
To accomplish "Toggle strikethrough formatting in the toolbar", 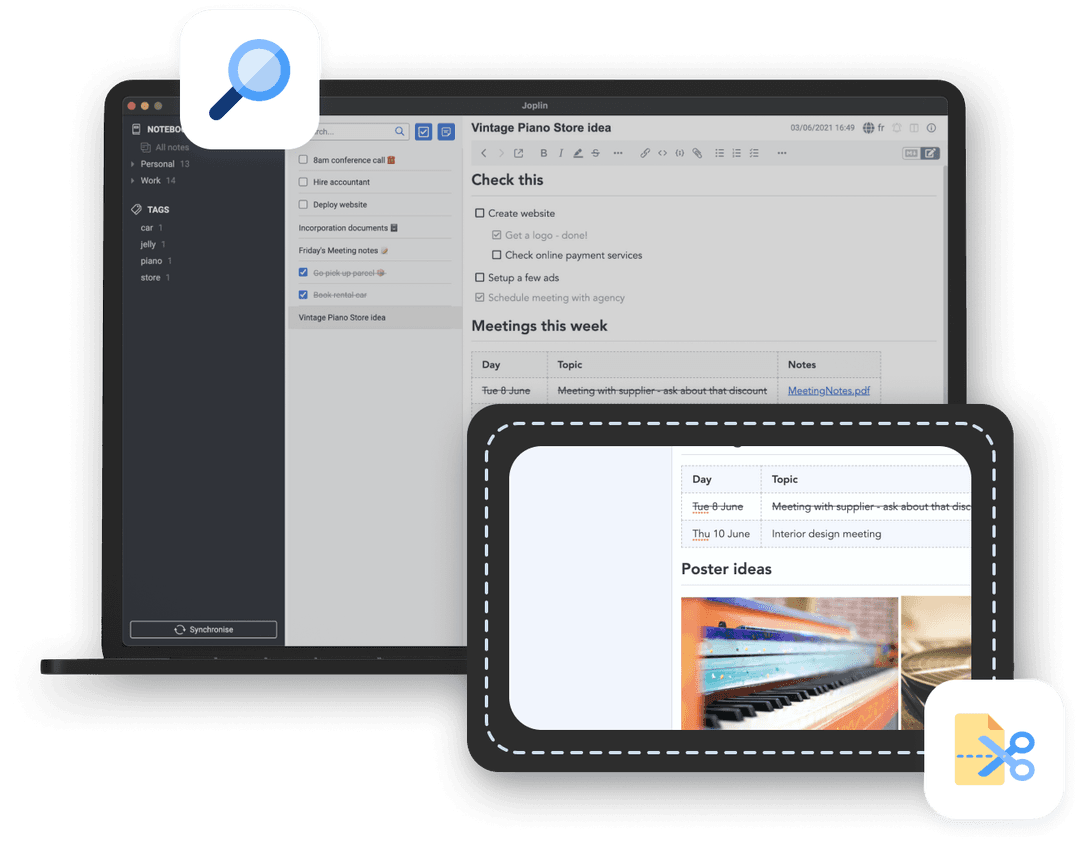I will [x=595, y=153].
